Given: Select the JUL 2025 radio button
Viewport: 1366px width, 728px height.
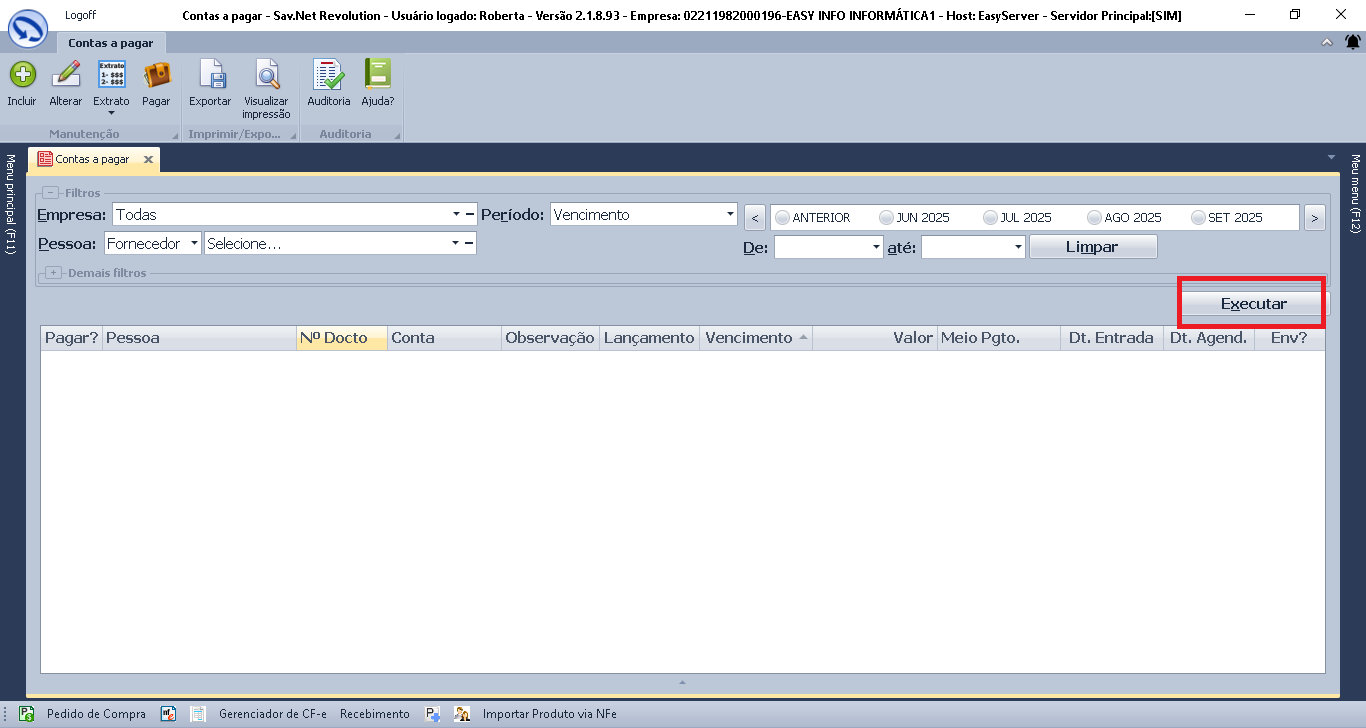Looking at the screenshot, I should (991, 218).
